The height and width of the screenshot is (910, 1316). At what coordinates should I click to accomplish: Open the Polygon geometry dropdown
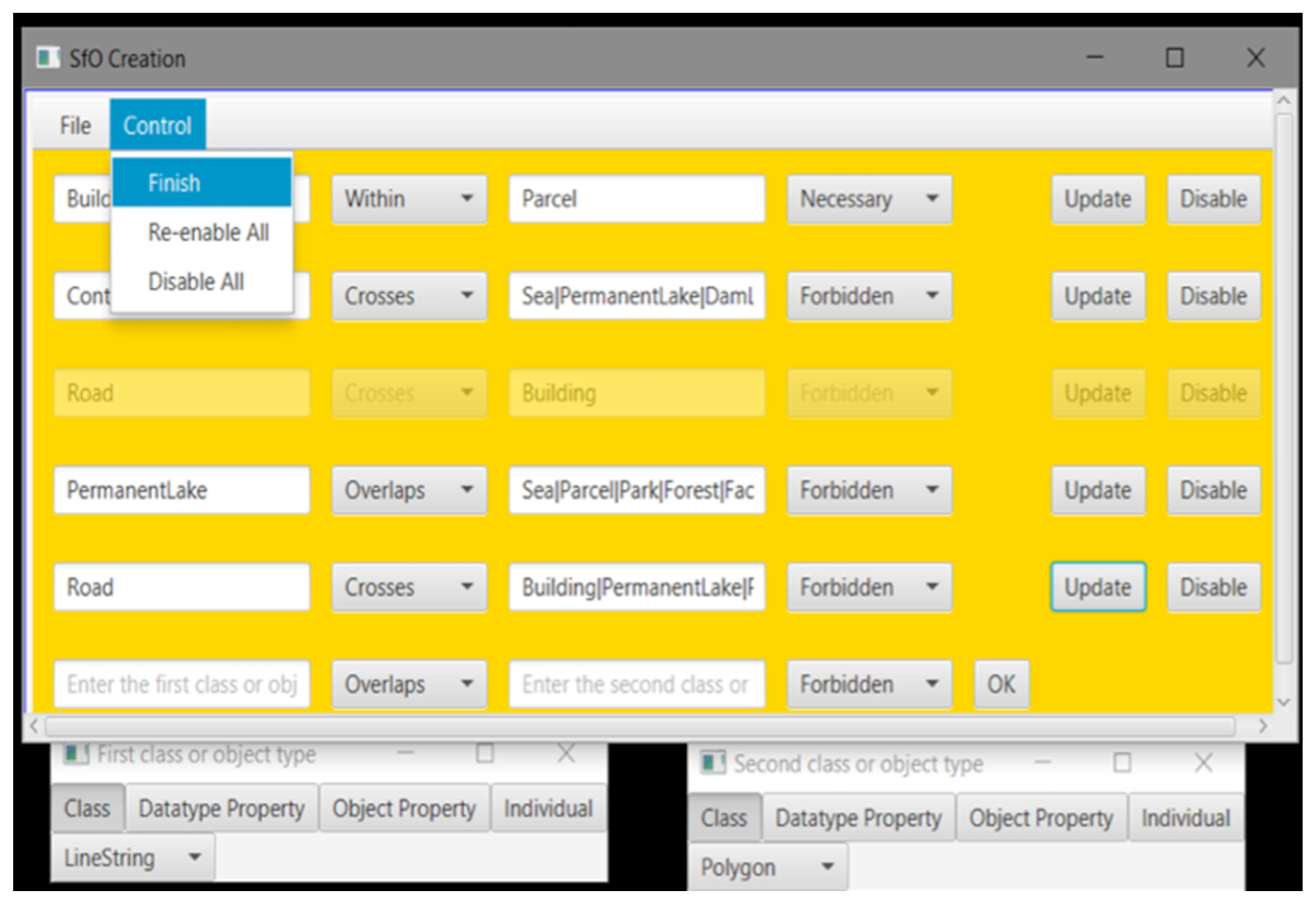(x=767, y=866)
